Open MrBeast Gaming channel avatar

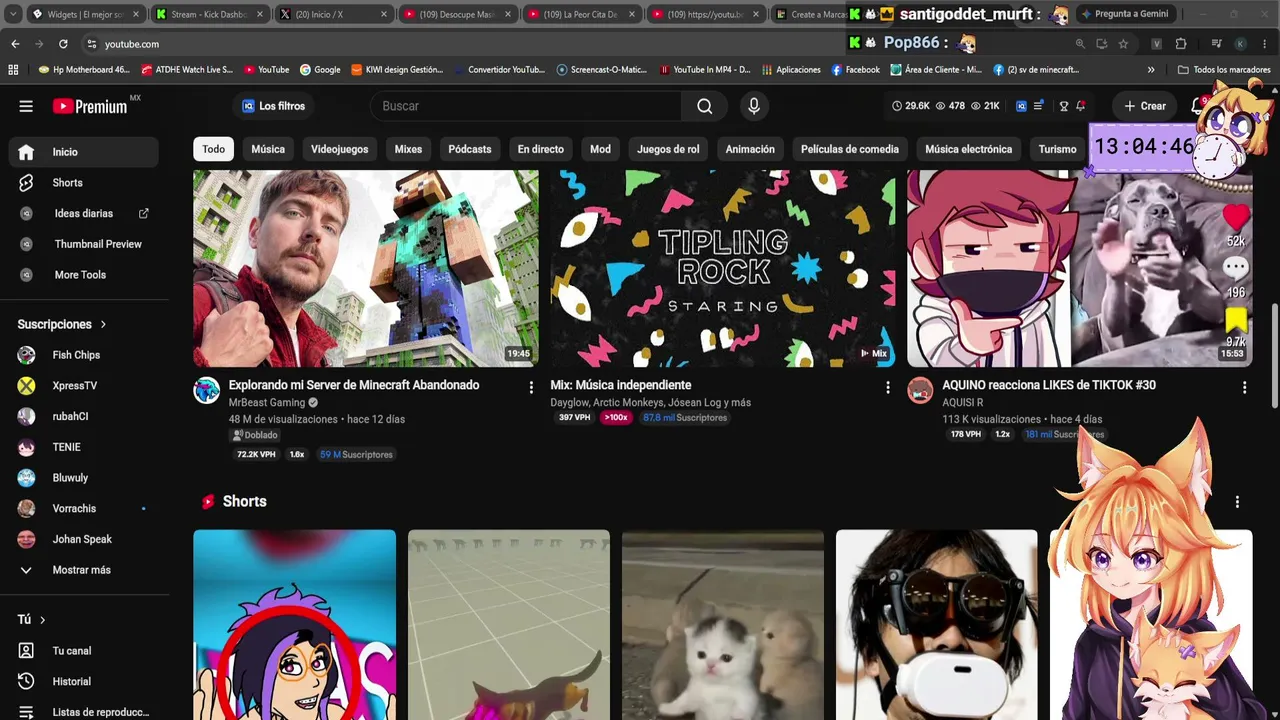coord(207,391)
